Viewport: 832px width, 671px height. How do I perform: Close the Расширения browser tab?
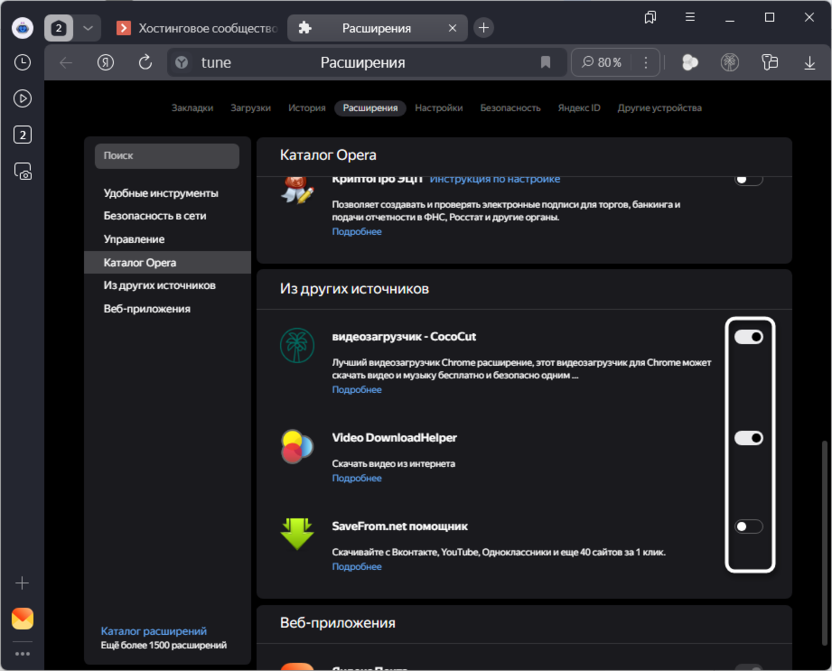click(x=452, y=28)
